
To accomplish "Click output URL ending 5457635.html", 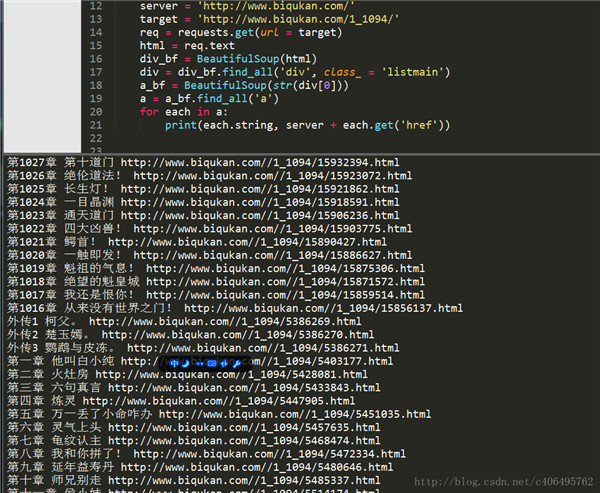I will (244, 428).
